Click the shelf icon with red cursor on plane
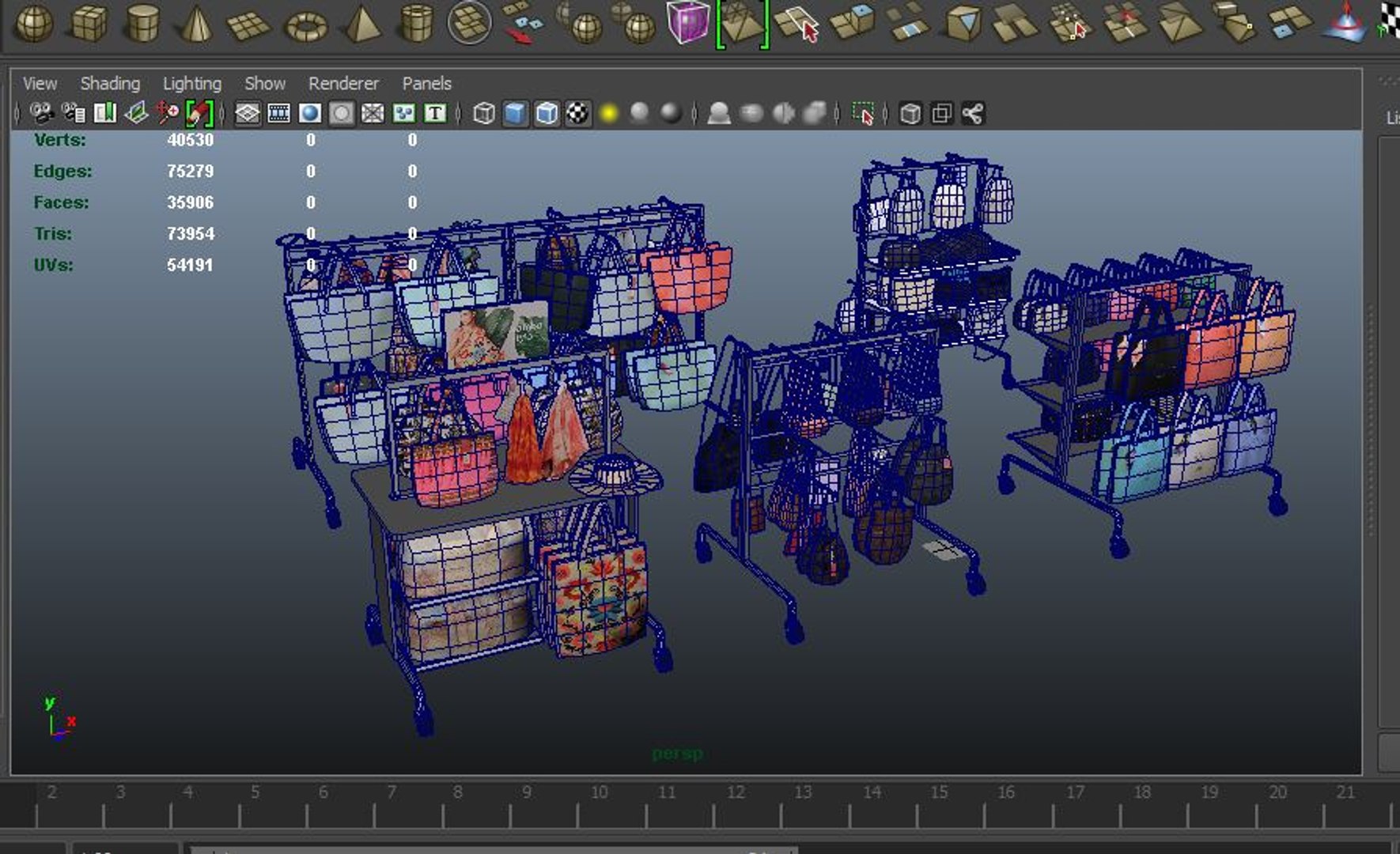 (797, 22)
